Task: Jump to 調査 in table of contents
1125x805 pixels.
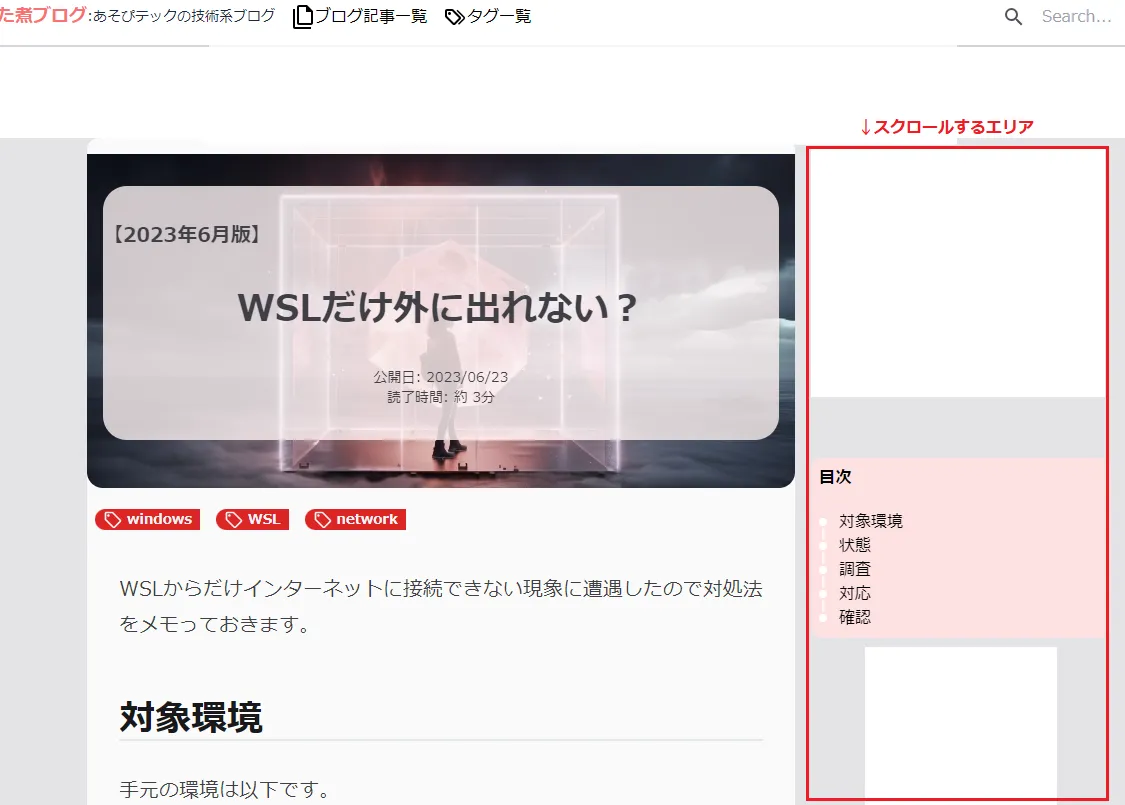Action: (x=855, y=569)
